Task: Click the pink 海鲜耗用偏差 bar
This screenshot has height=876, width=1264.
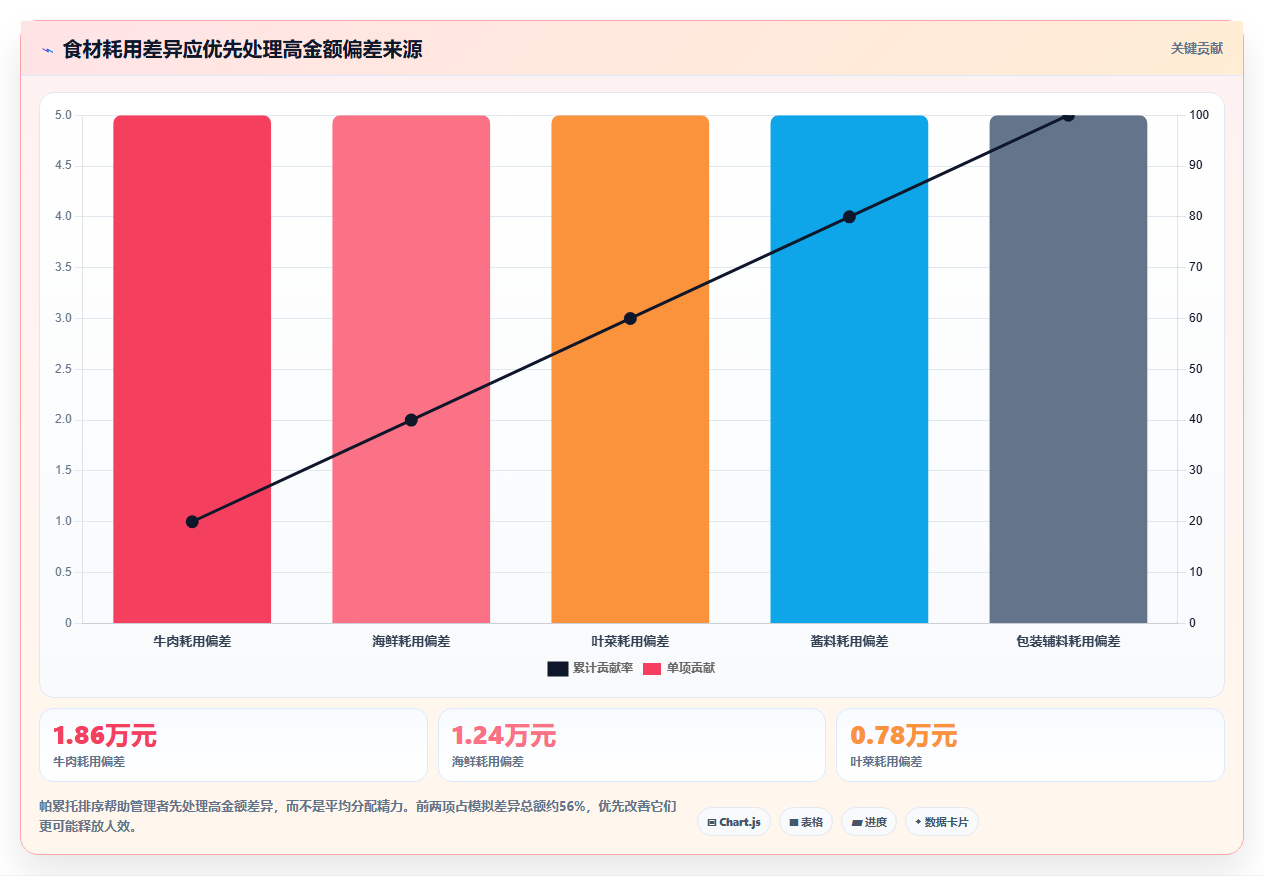Action: pyautogui.click(x=411, y=369)
